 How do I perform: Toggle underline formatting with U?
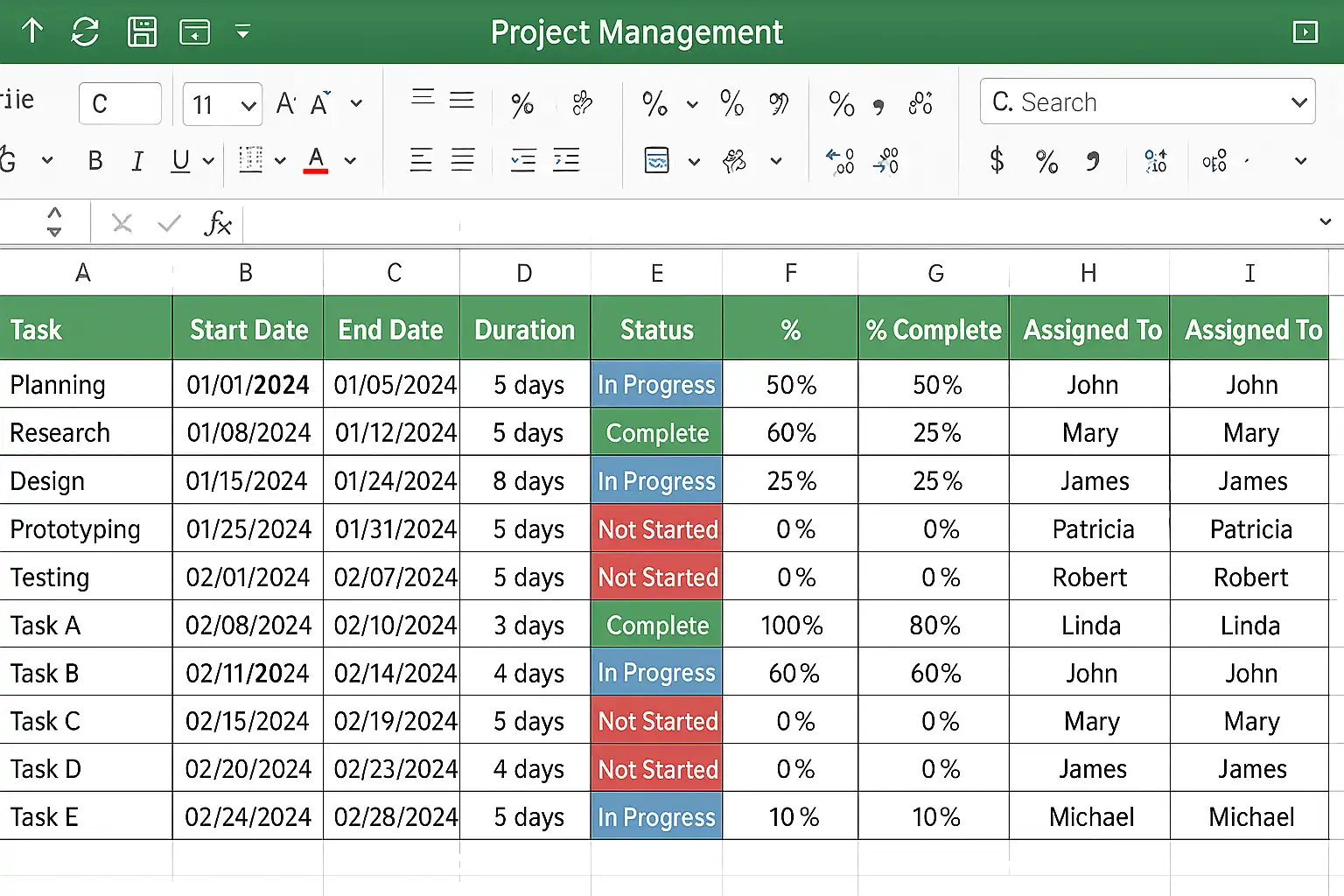point(180,161)
